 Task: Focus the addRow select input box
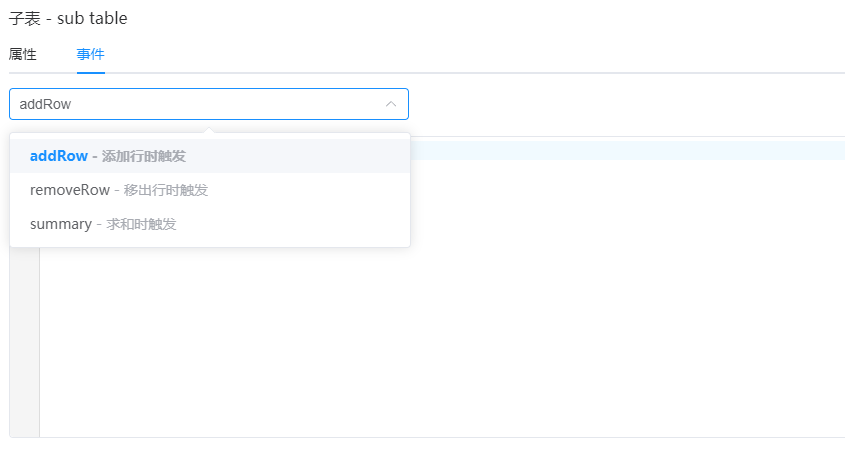[x=209, y=104]
